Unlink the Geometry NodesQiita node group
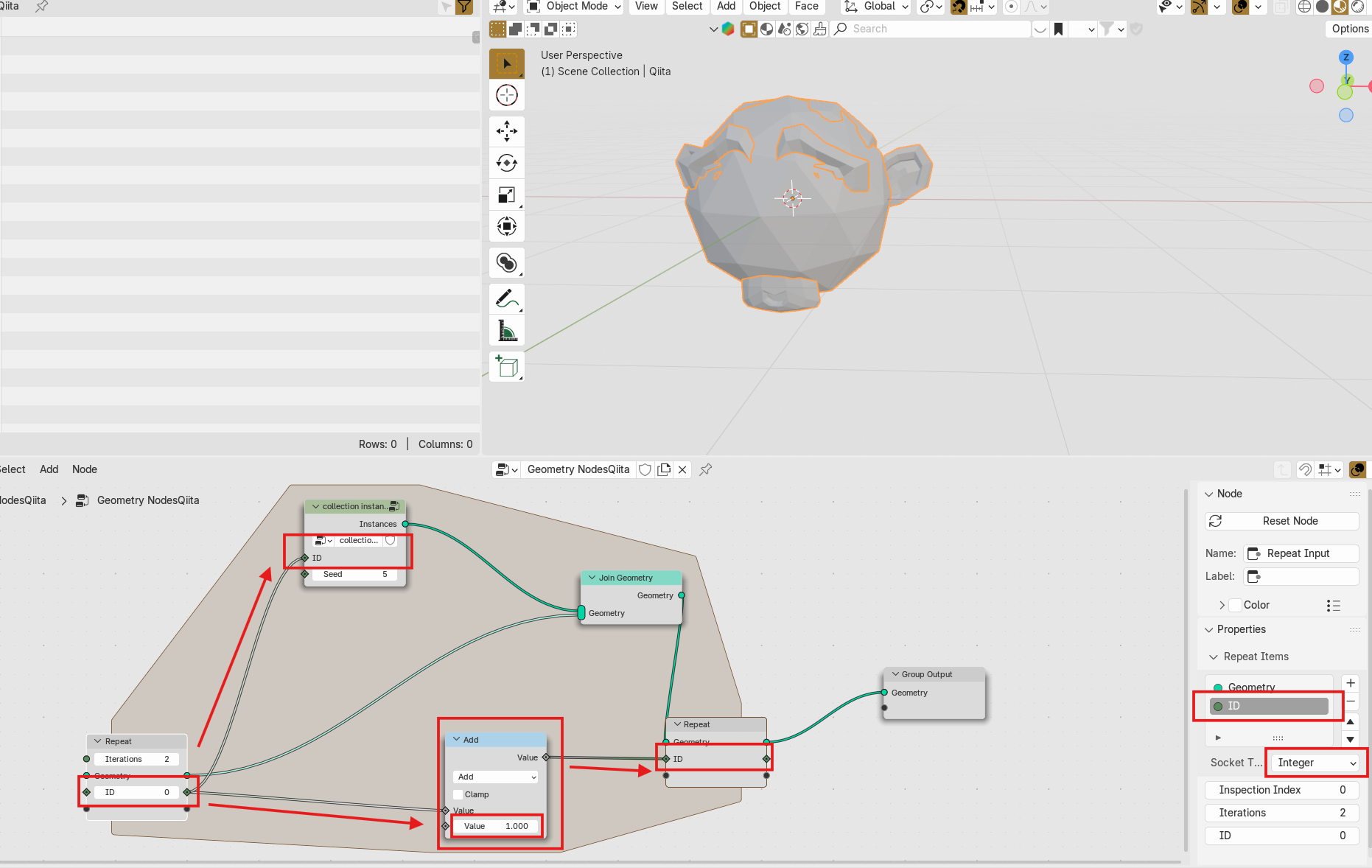Image resolution: width=1372 pixels, height=868 pixels. point(682,469)
